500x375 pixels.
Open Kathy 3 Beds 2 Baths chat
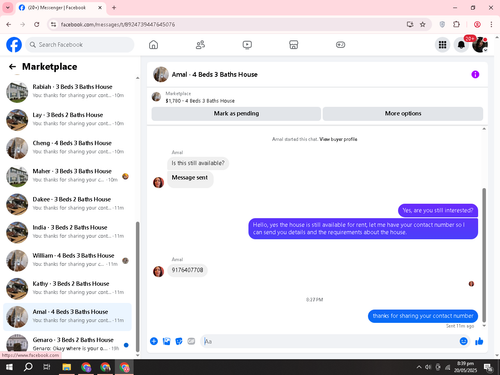tap(68, 288)
